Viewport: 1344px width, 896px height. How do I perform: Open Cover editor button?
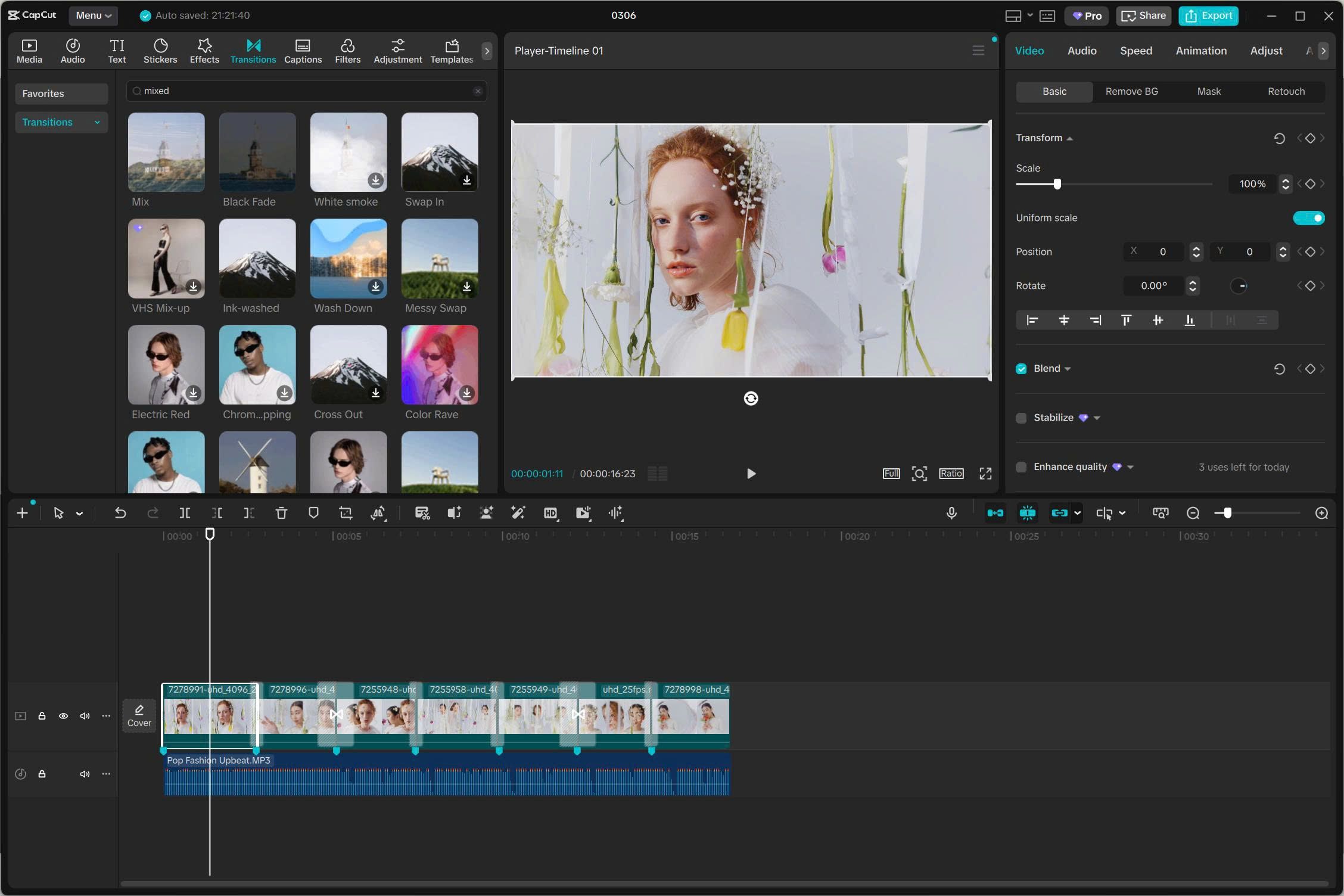pyautogui.click(x=139, y=715)
